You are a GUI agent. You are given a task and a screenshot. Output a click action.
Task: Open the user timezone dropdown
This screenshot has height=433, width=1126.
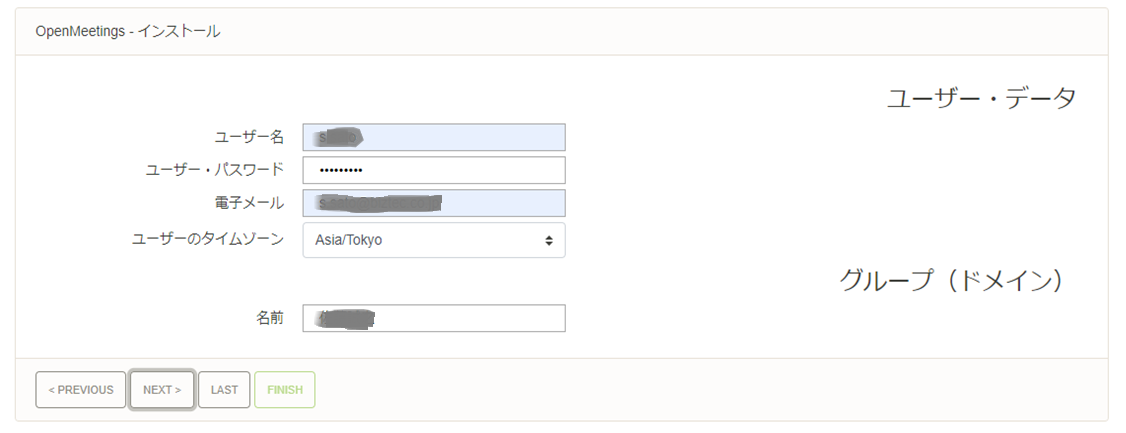tap(434, 240)
